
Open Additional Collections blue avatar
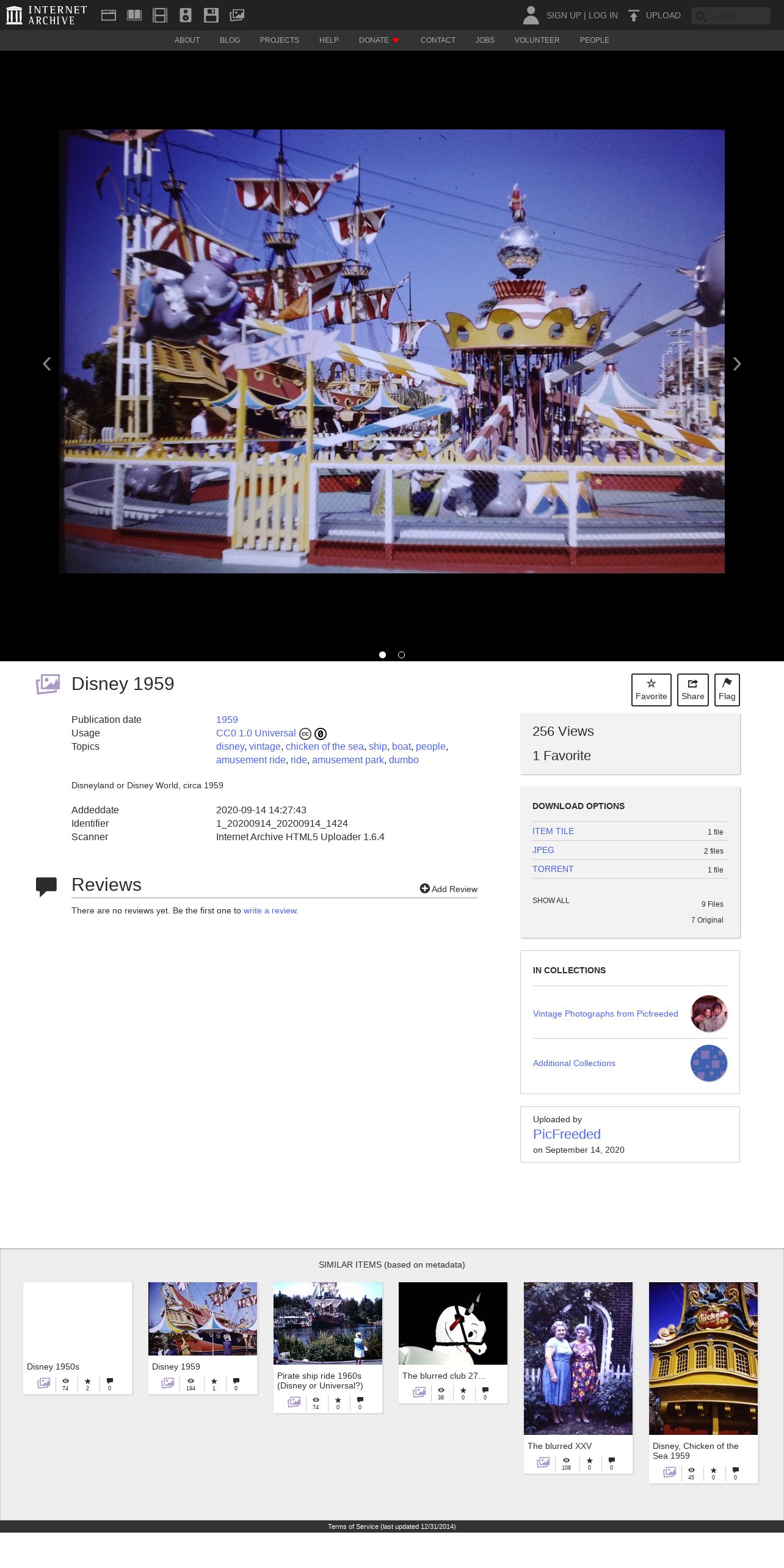(x=709, y=1063)
